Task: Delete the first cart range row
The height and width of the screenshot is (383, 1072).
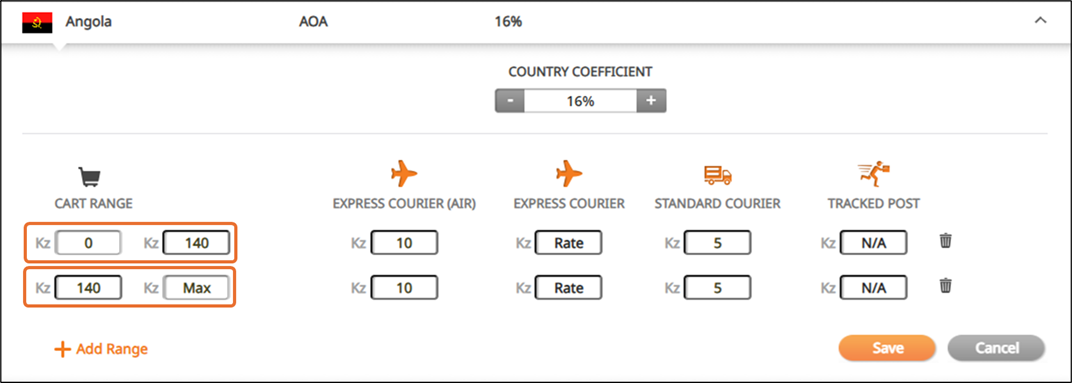Action: pyautogui.click(x=946, y=241)
